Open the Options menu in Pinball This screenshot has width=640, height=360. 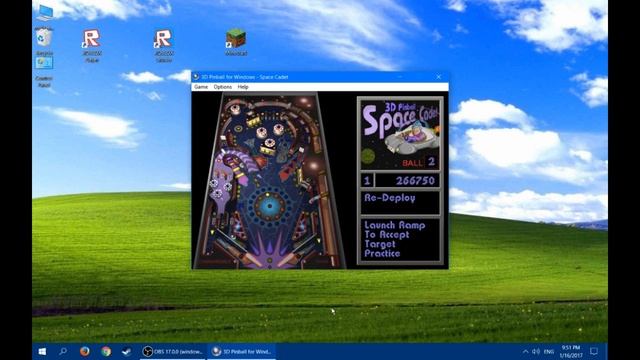click(222, 87)
